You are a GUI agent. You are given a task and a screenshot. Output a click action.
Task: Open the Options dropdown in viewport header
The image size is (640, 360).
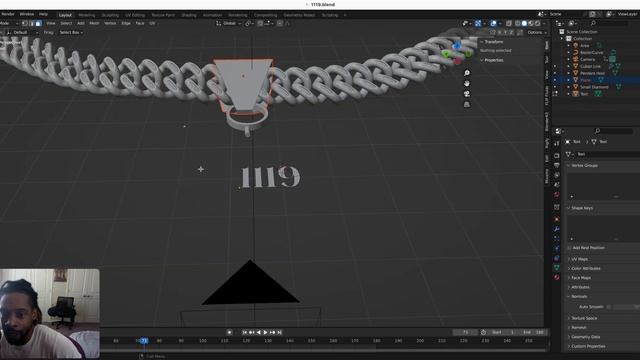pos(536,32)
